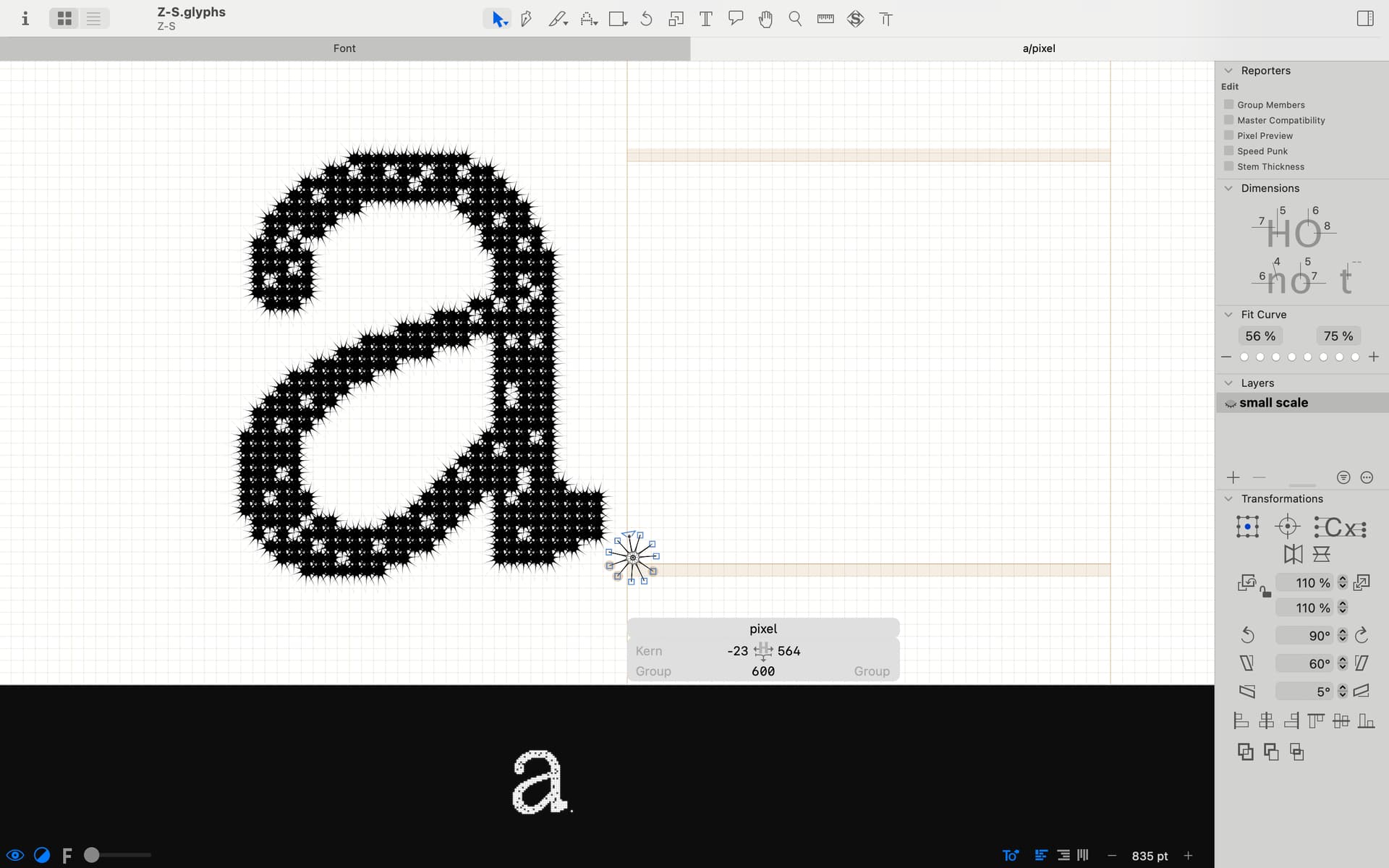The image size is (1389, 868).
Task: Select the Draw (pen) tool
Action: (x=527, y=19)
